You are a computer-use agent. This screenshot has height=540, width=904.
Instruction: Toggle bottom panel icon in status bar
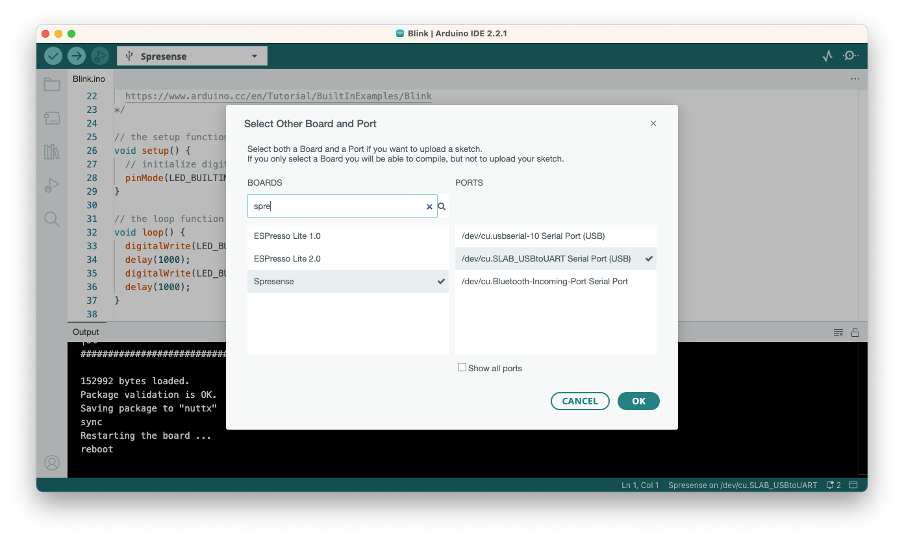click(854, 485)
